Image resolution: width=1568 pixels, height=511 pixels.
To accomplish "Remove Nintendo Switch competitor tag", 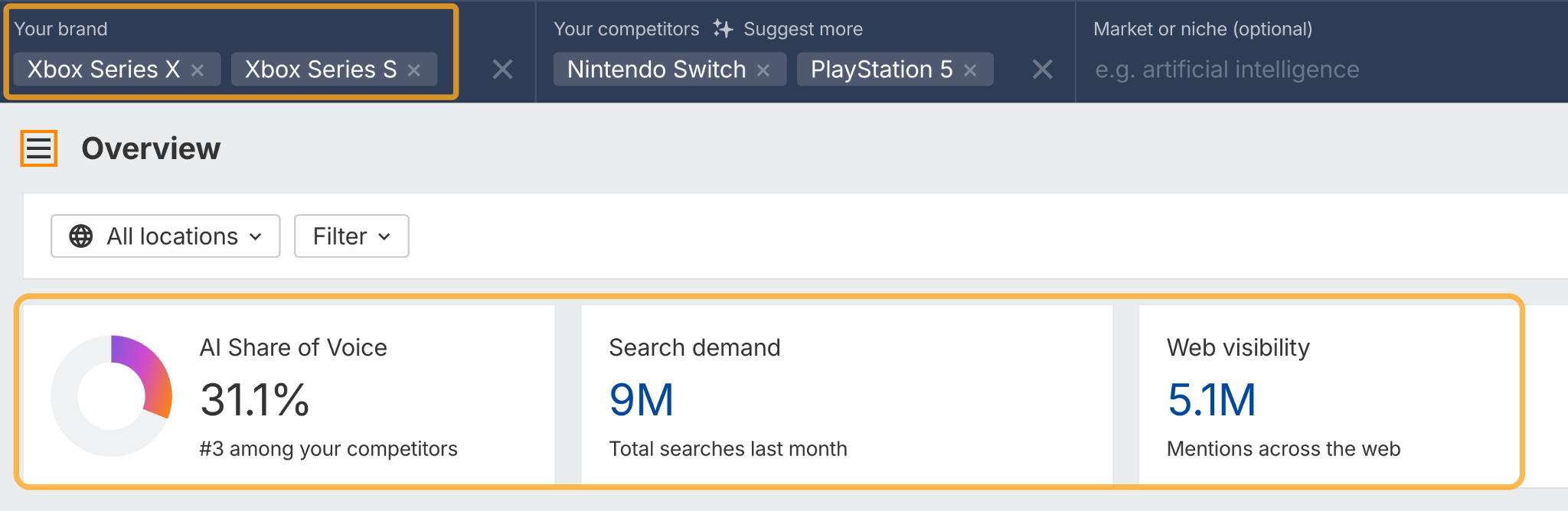I will click(763, 70).
